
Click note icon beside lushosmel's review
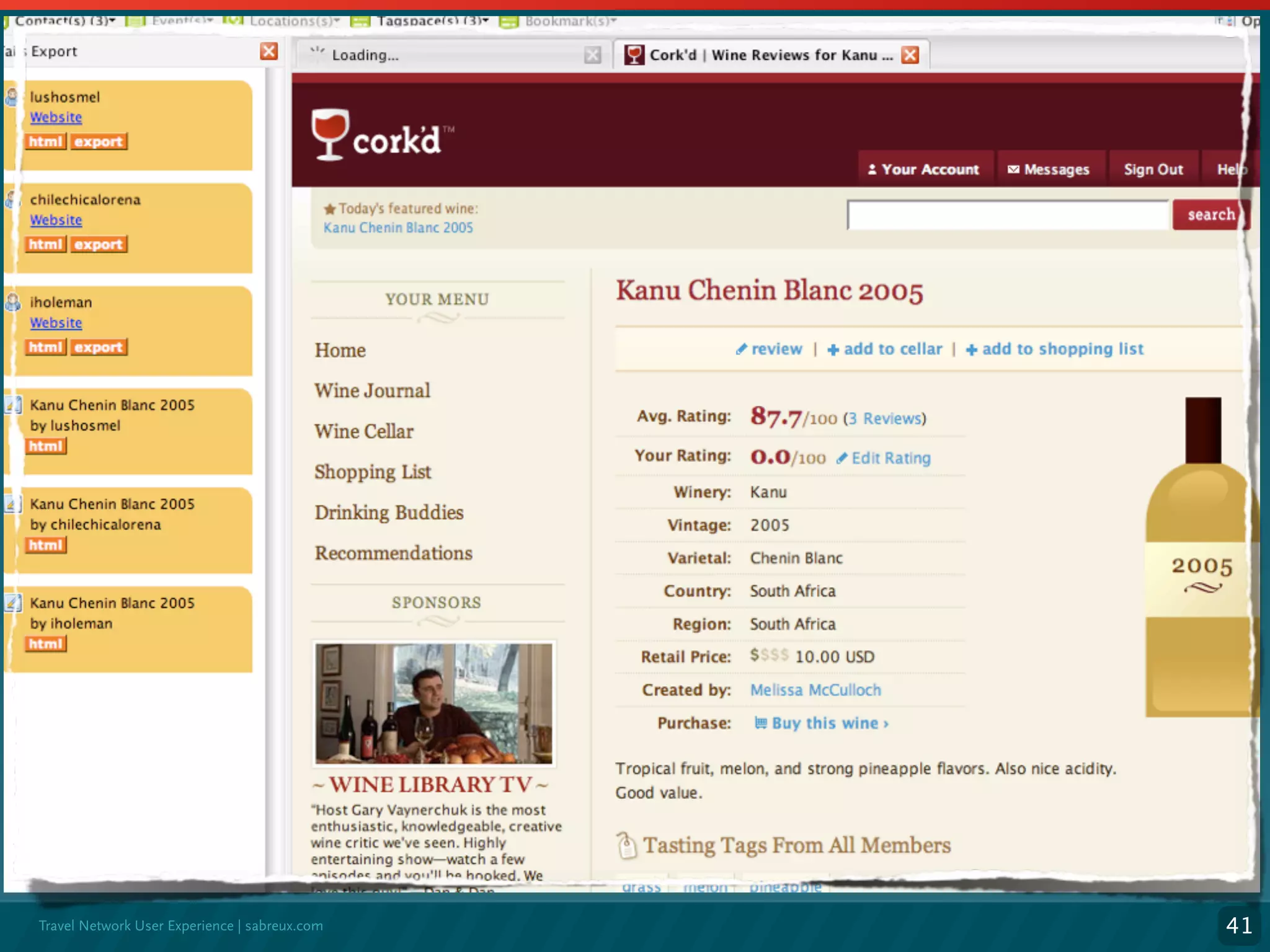tap(14, 405)
